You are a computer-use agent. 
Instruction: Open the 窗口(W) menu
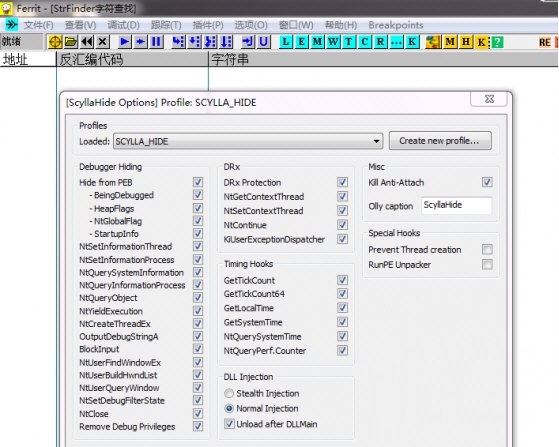click(x=296, y=25)
